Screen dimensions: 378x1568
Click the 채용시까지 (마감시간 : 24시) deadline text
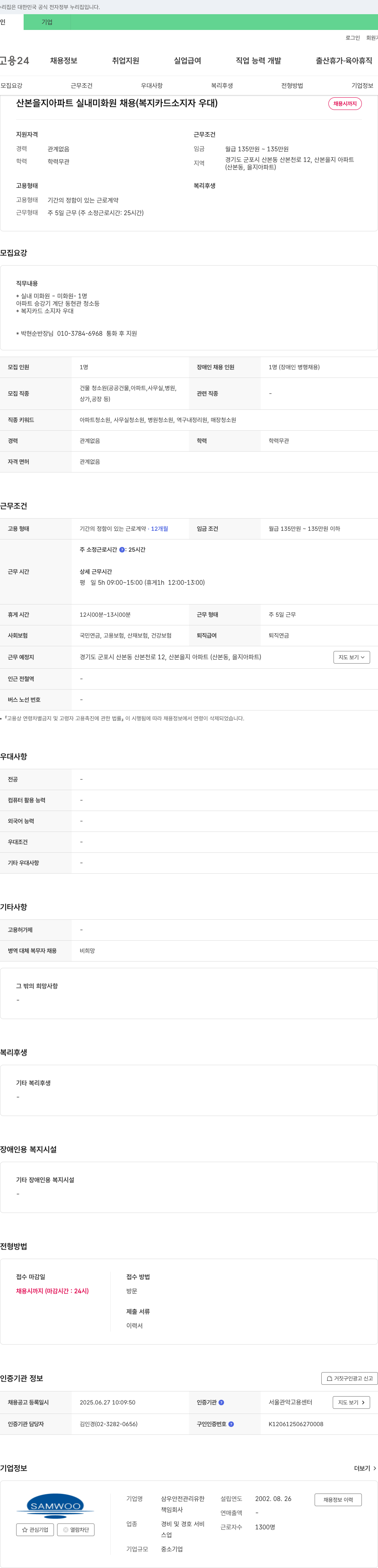(x=52, y=1291)
